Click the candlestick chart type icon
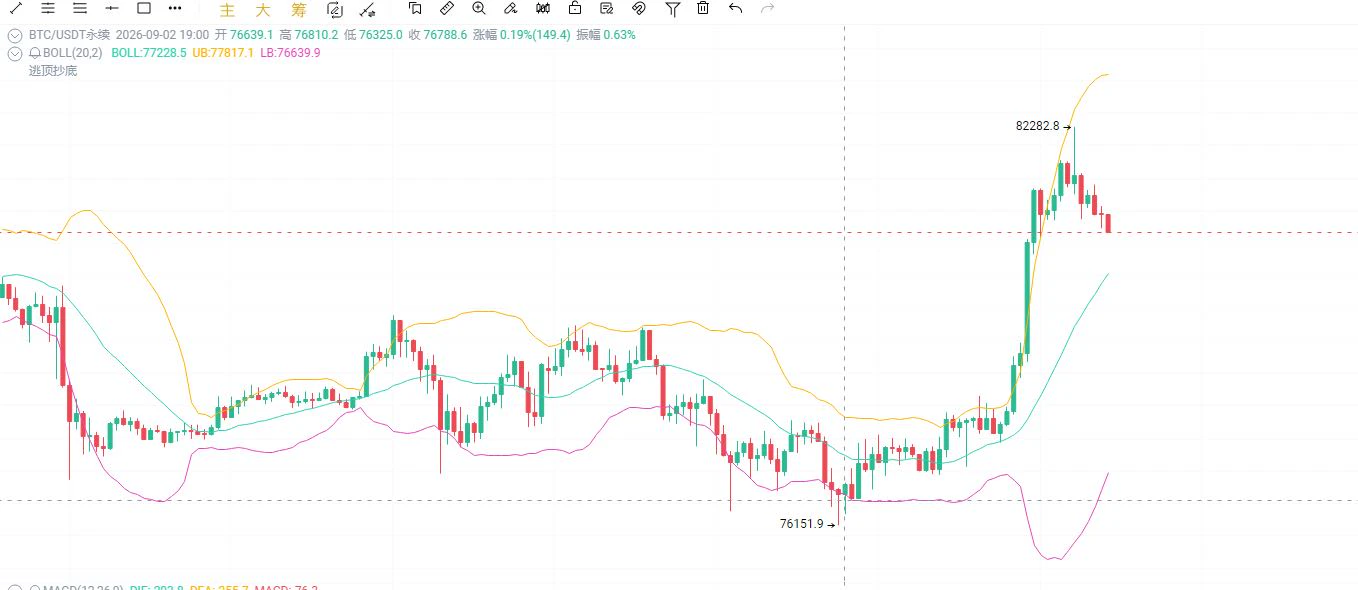1358x590 pixels. pyautogui.click(x=543, y=8)
